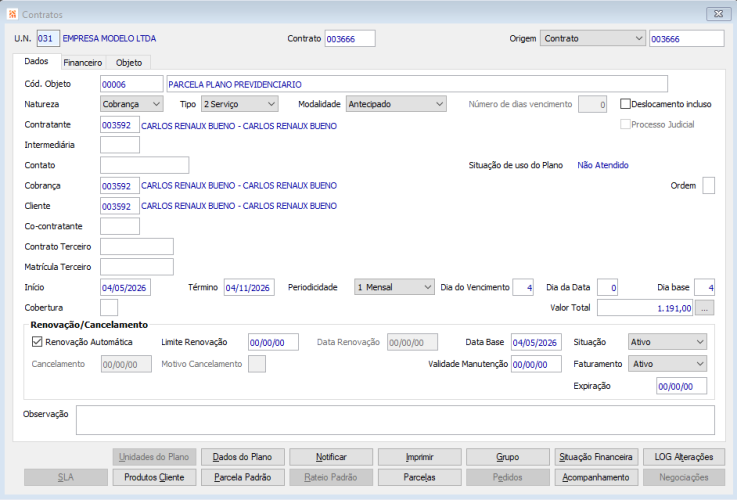This screenshot has height=500, width=737.
Task: Close the Contratos window
Action: click(x=718, y=14)
